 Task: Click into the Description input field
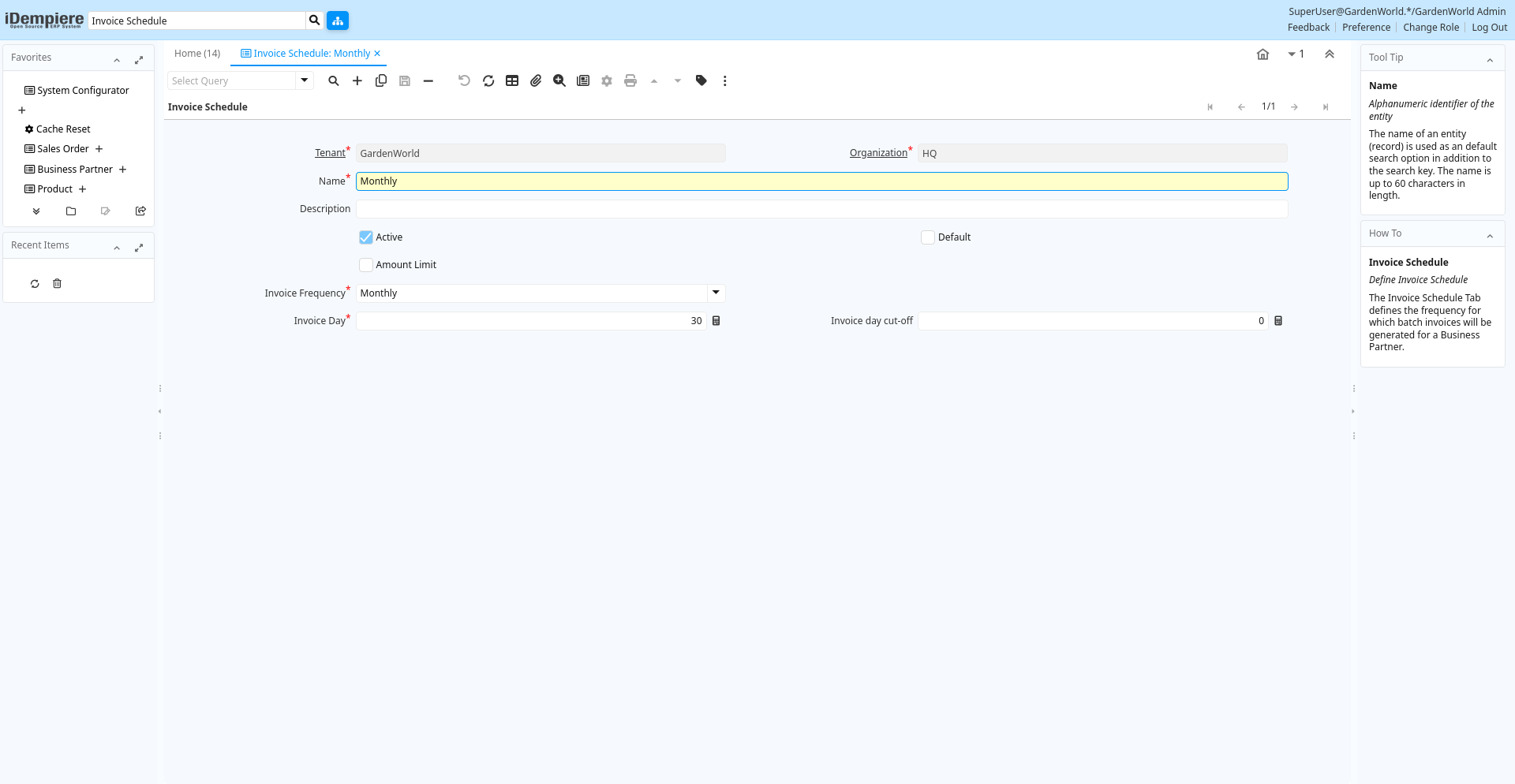pos(821,209)
